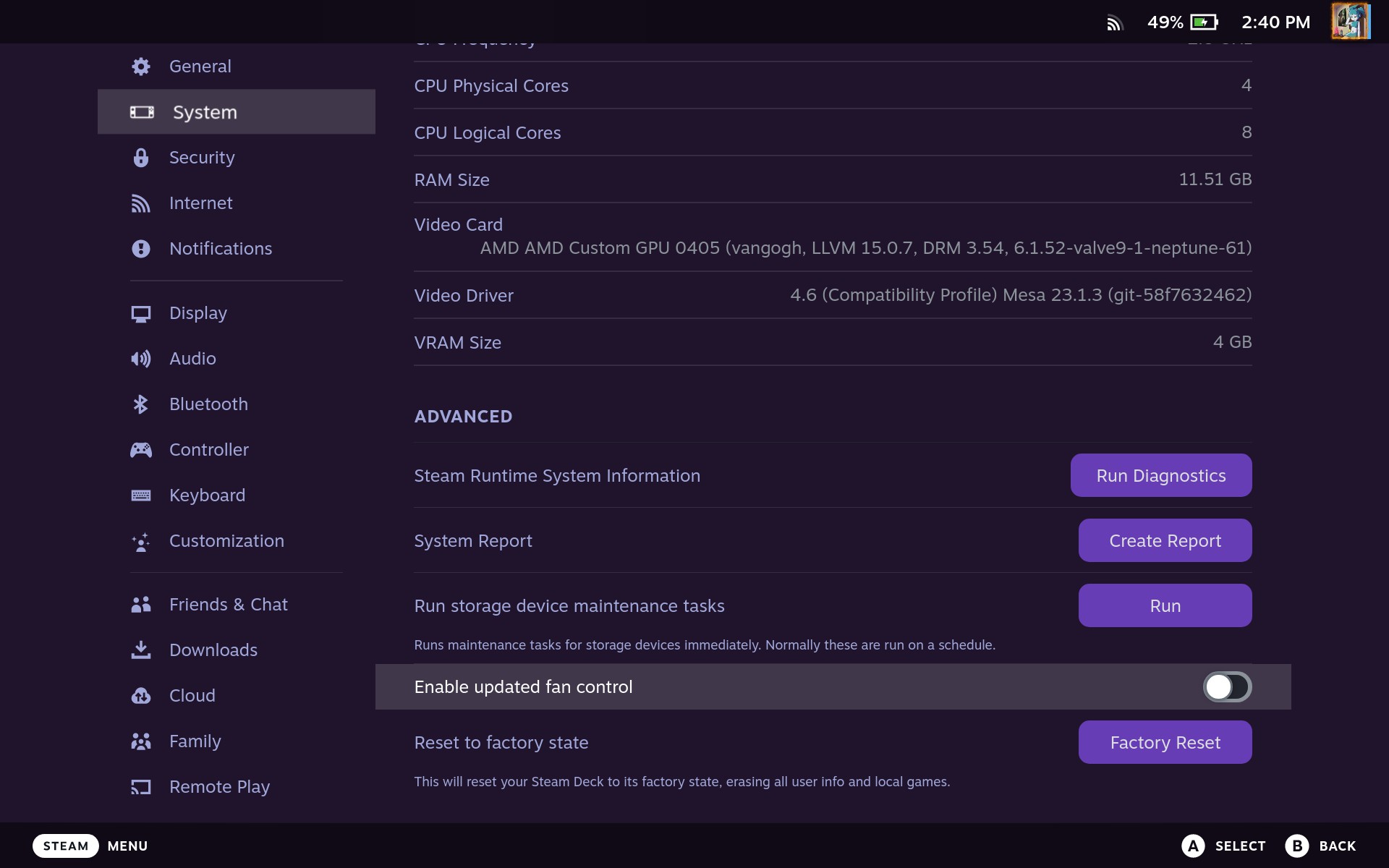1389x868 pixels.
Task: Click the Notifications alert icon
Action: coord(141,249)
